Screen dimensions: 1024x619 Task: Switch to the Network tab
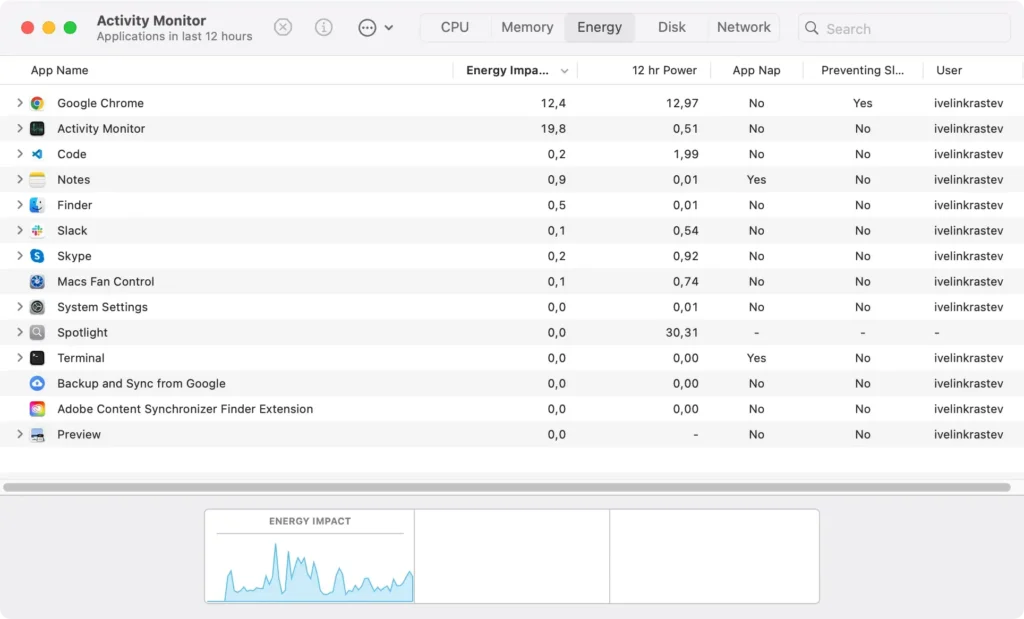pos(744,27)
